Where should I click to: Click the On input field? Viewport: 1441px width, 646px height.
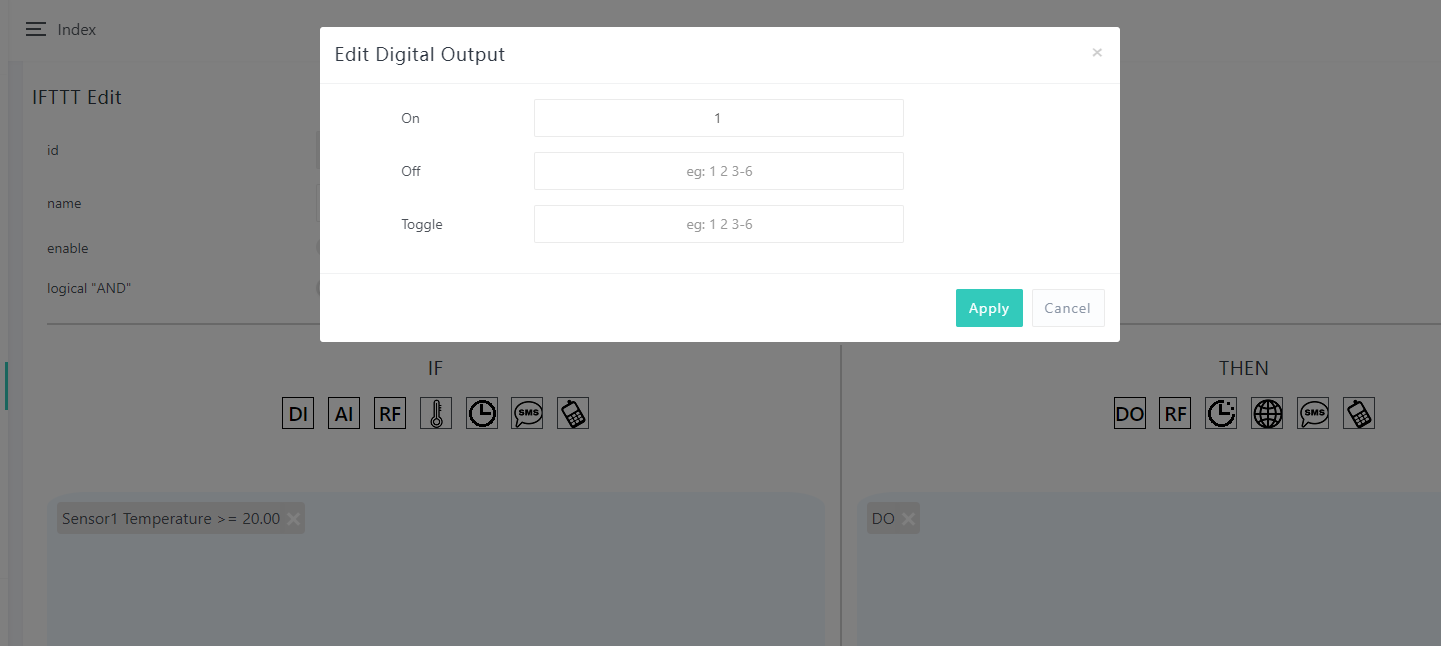(x=718, y=118)
